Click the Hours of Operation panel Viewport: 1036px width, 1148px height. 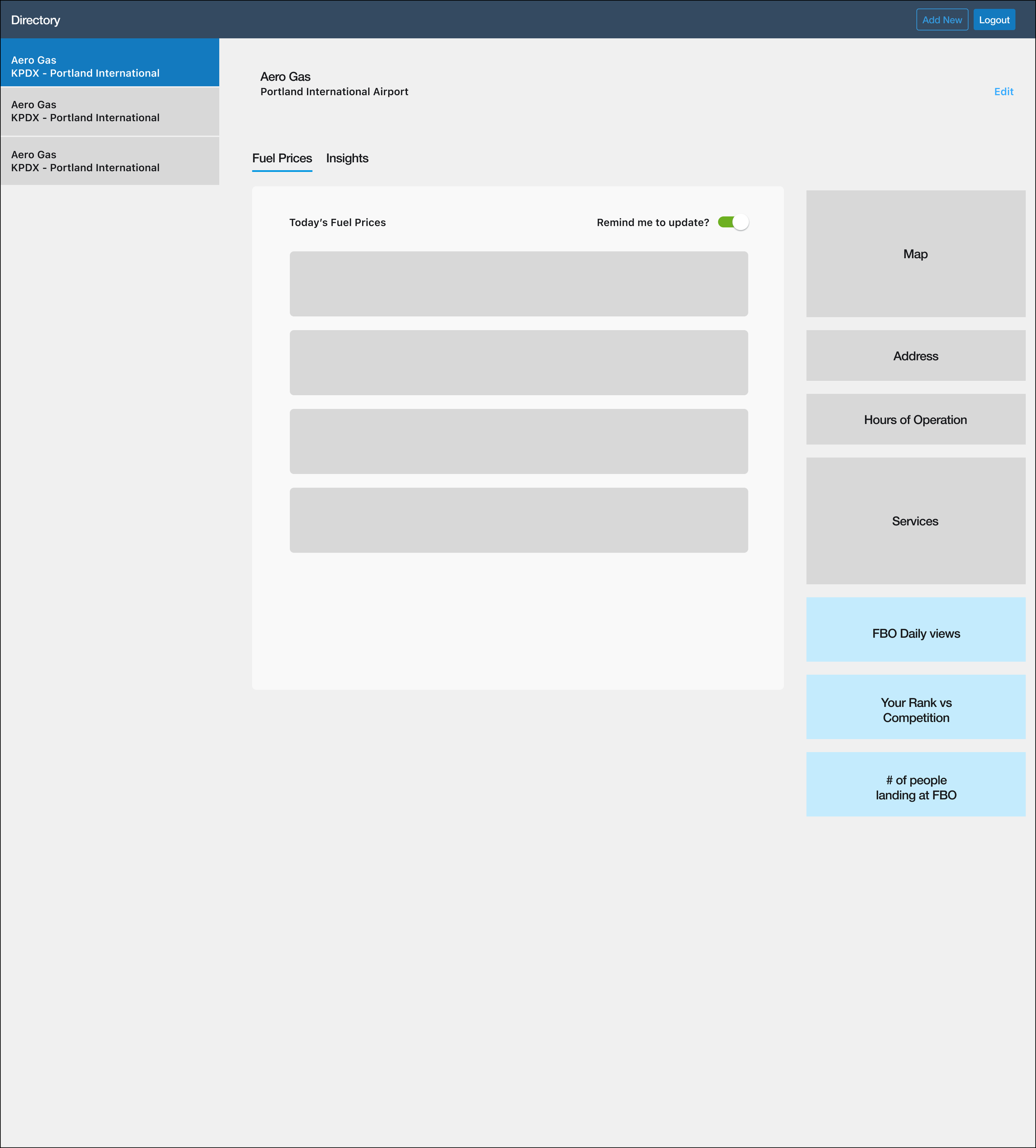[x=915, y=420]
